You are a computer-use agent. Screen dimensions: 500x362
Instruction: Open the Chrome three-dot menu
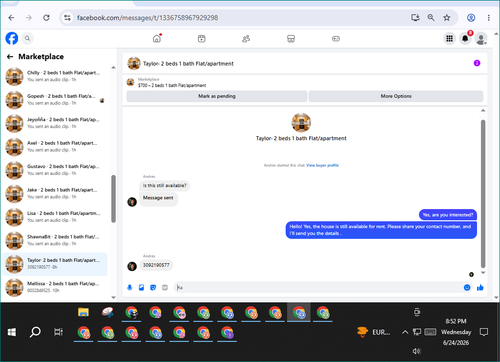(488, 18)
